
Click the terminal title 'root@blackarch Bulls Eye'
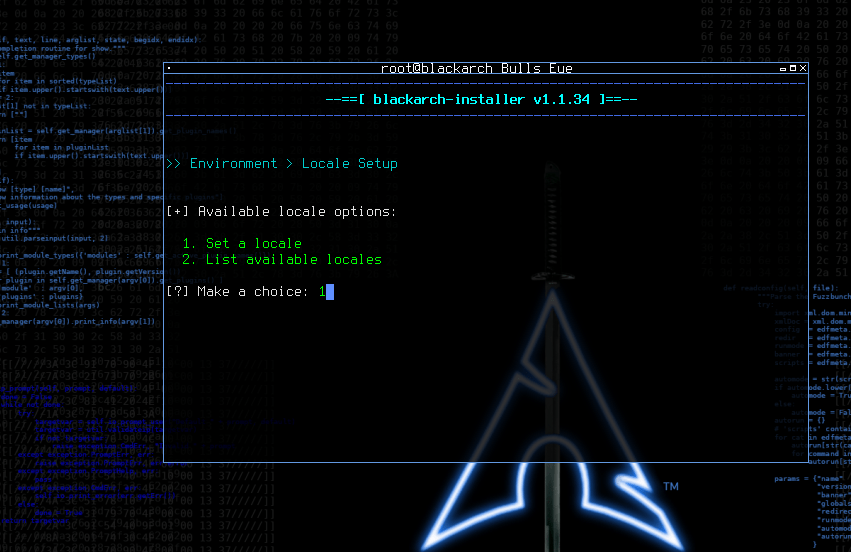pyautogui.click(x=477, y=68)
